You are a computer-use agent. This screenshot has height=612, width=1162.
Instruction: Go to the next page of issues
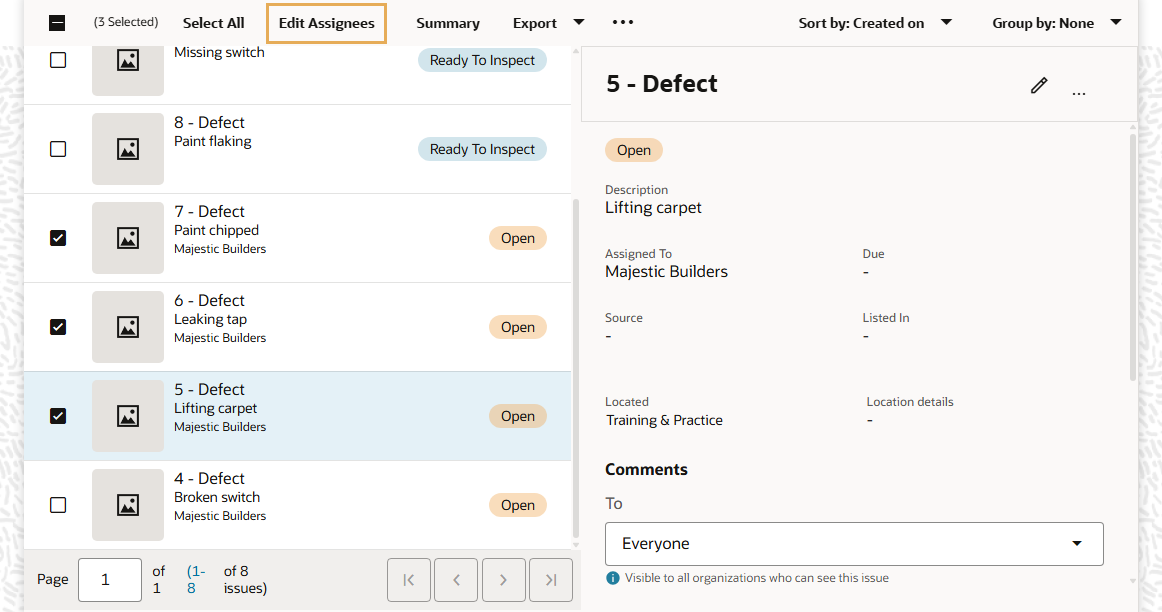click(503, 580)
